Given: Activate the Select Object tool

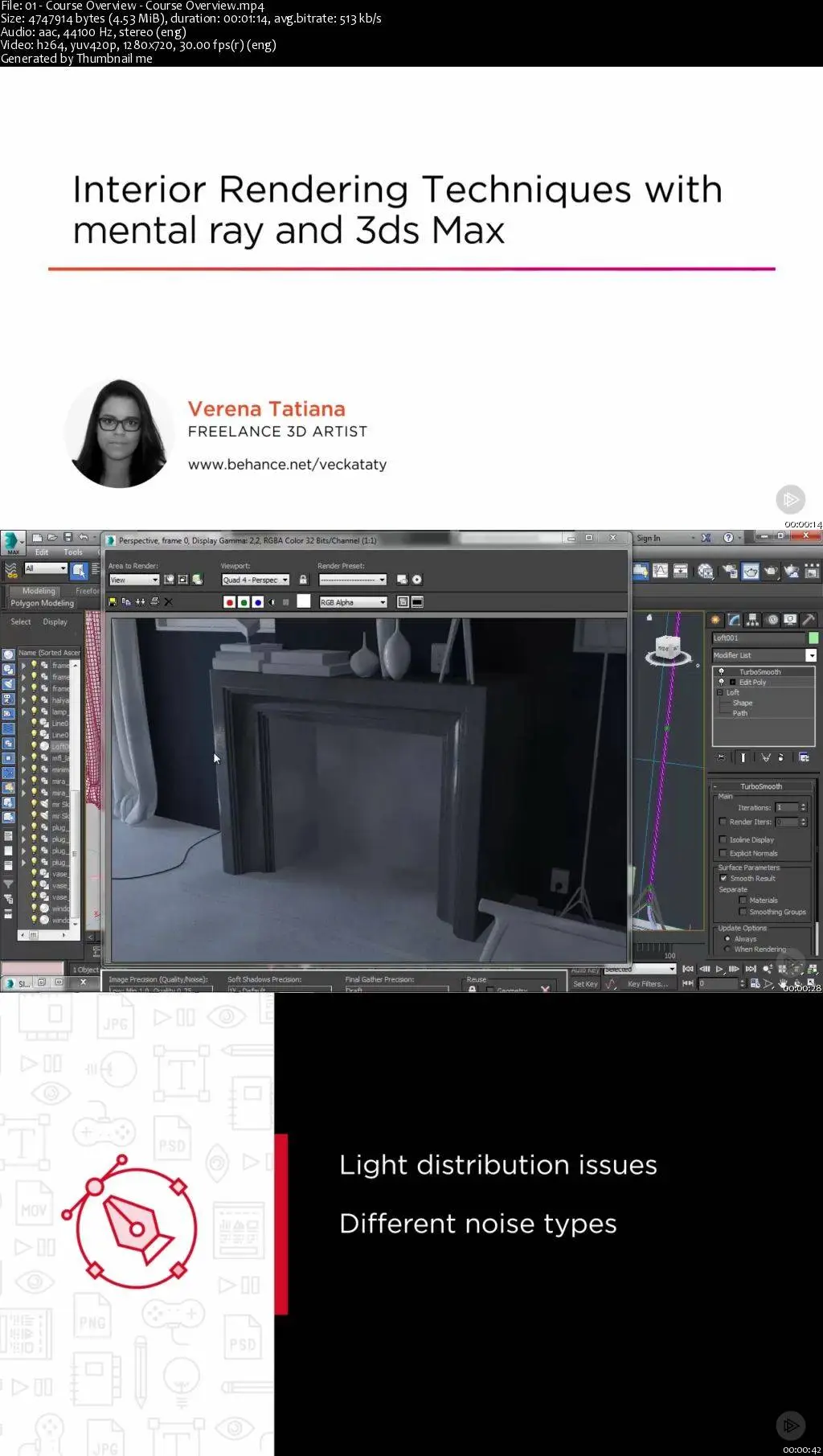Looking at the screenshot, I should pos(80,570).
